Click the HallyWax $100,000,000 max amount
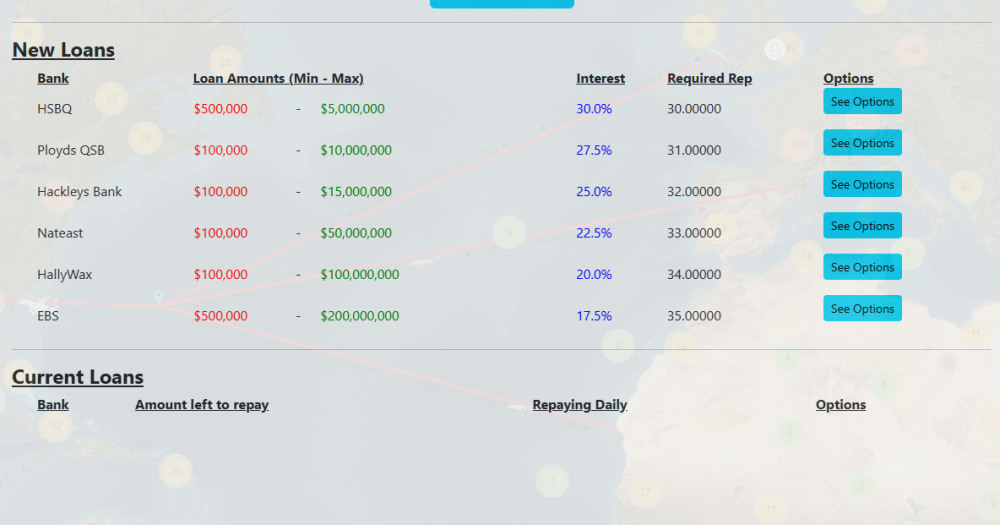Screen dimensions: 1000x525 click(359, 274)
